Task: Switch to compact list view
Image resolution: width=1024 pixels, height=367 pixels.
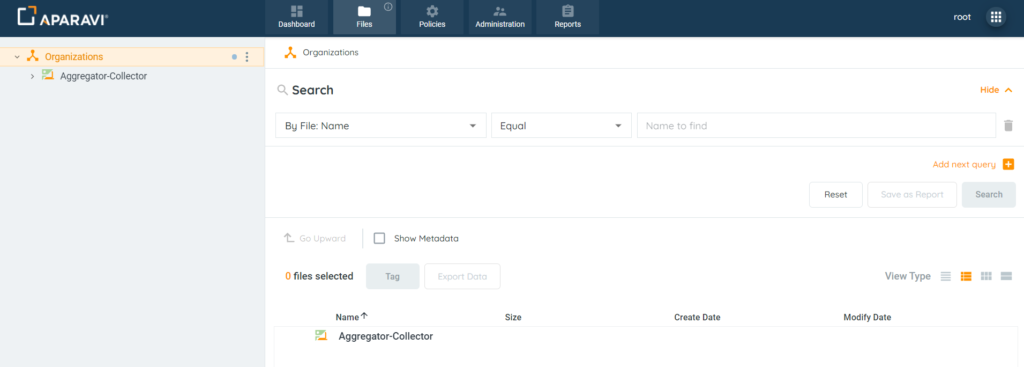Action: click(x=946, y=276)
